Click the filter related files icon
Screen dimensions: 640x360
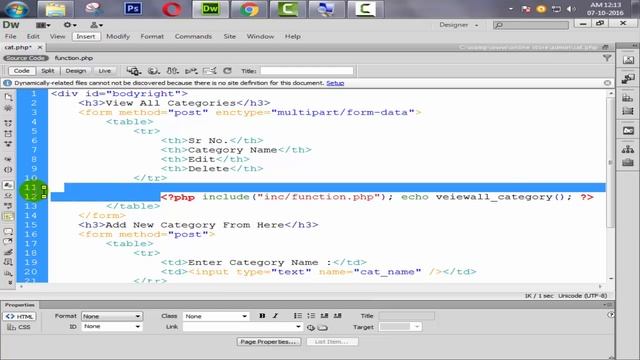tap(607, 58)
